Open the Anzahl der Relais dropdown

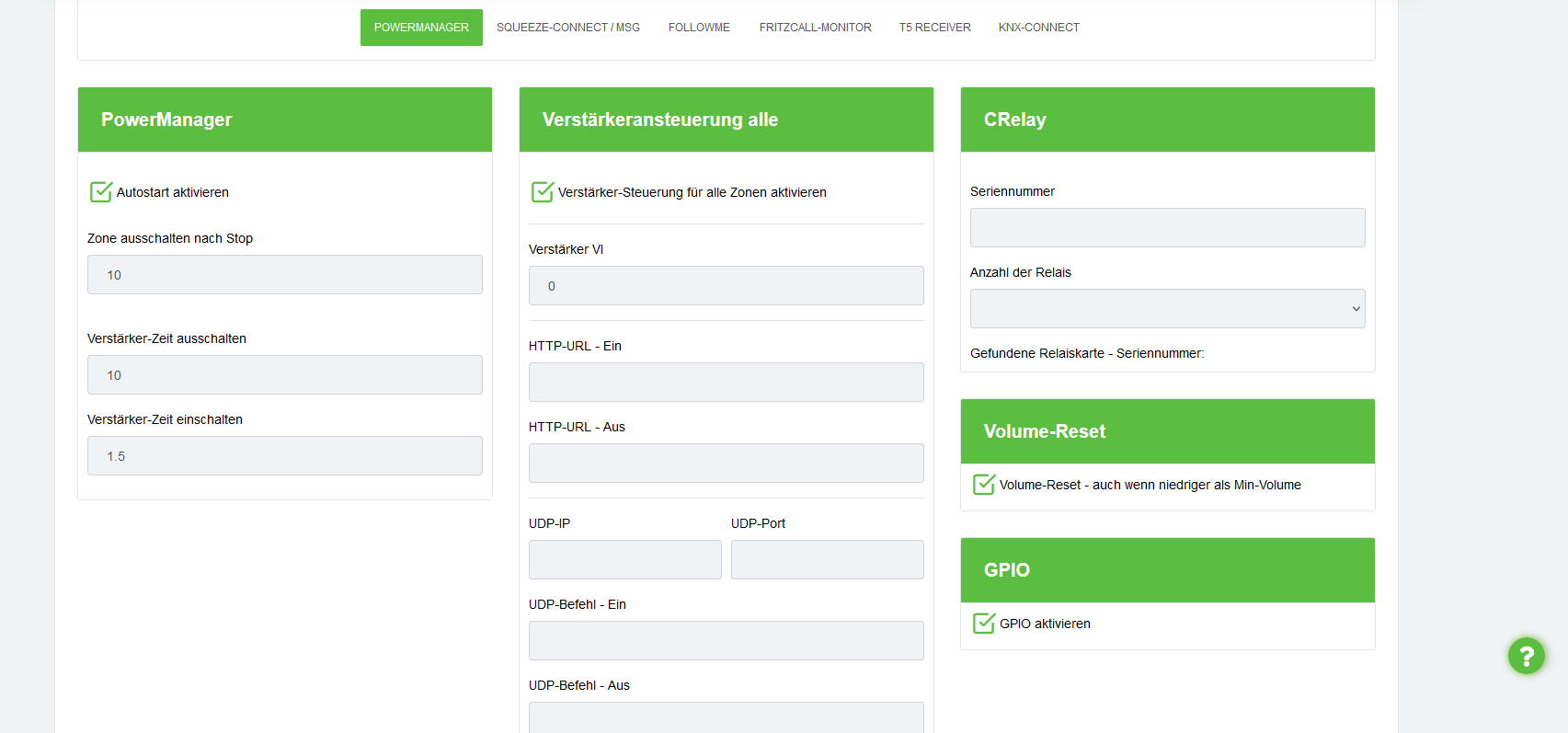click(x=1167, y=309)
